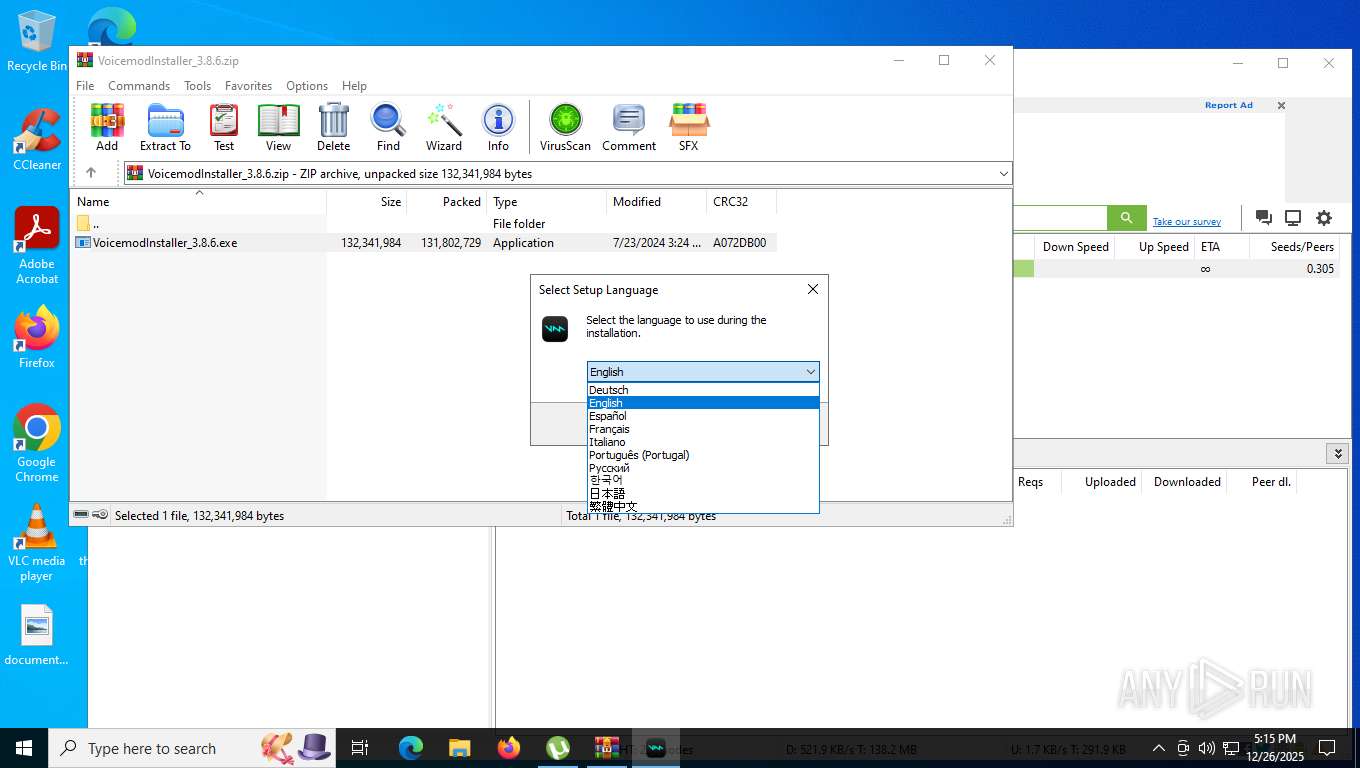Open File Explorer from the taskbar

click(x=460, y=747)
